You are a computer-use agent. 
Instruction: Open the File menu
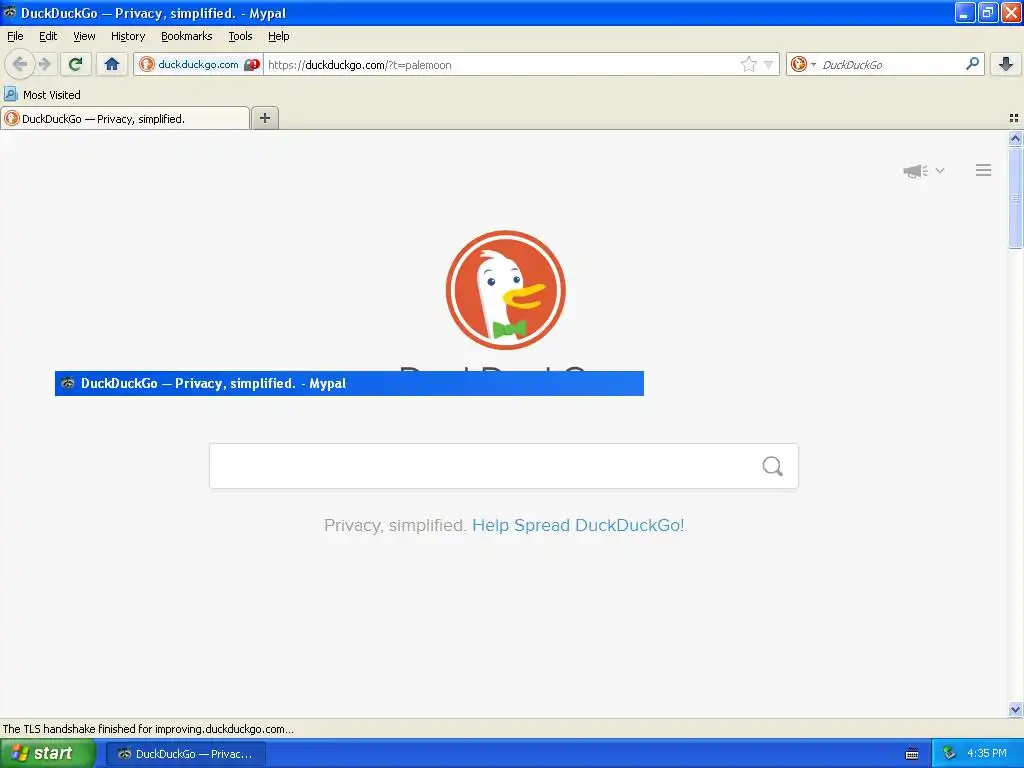(15, 36)
